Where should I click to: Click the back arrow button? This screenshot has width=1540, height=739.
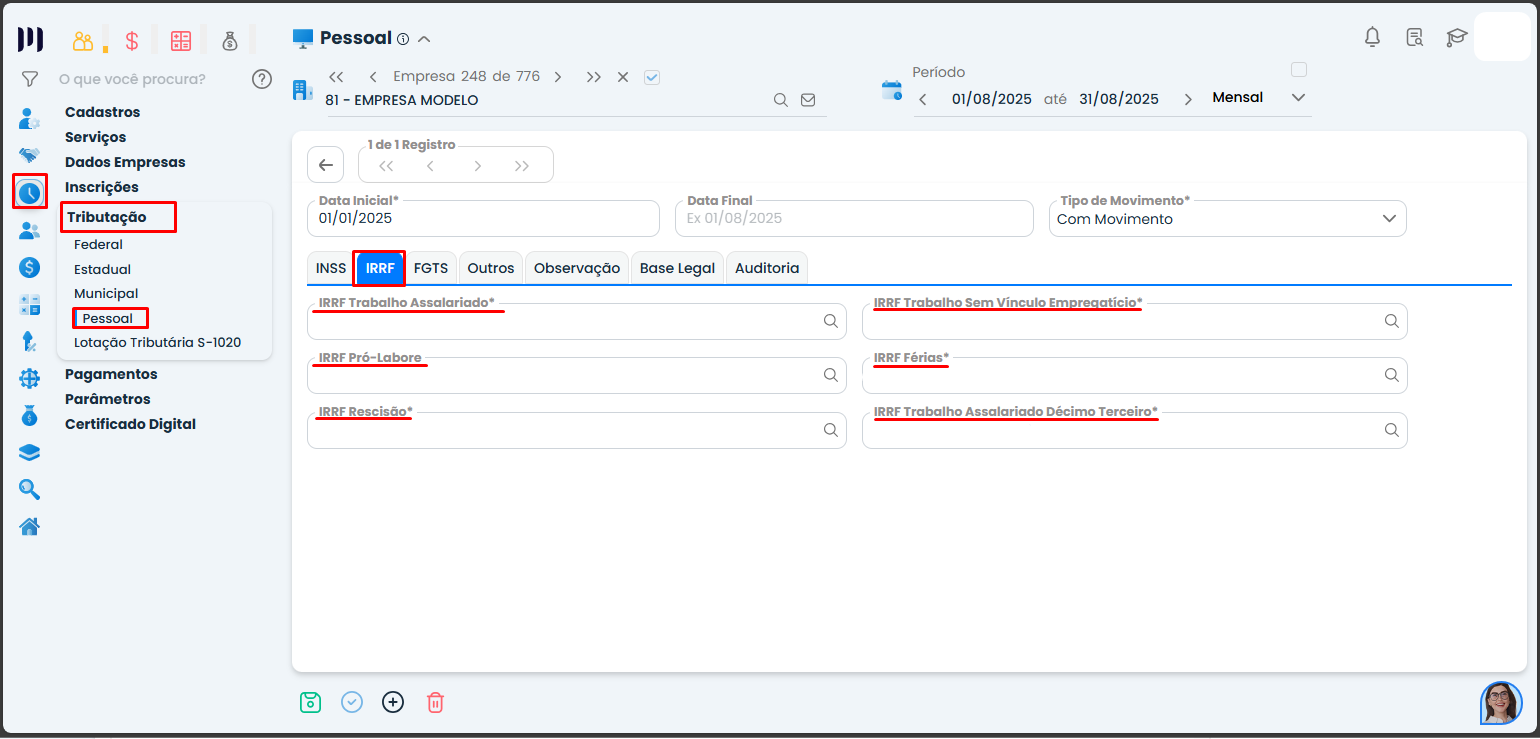[325, 165]
